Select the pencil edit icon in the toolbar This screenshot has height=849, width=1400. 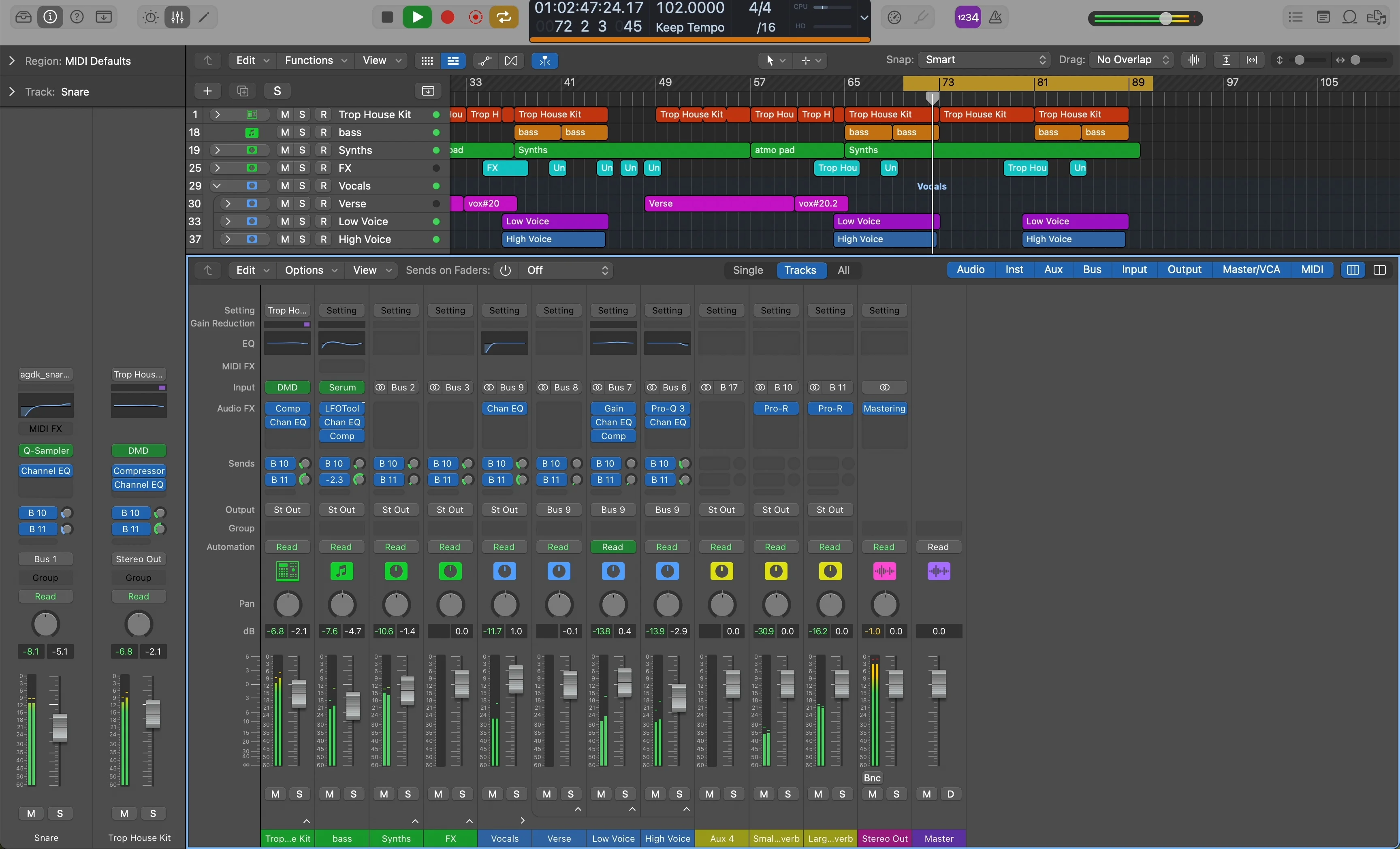click(x=203, y=17)
